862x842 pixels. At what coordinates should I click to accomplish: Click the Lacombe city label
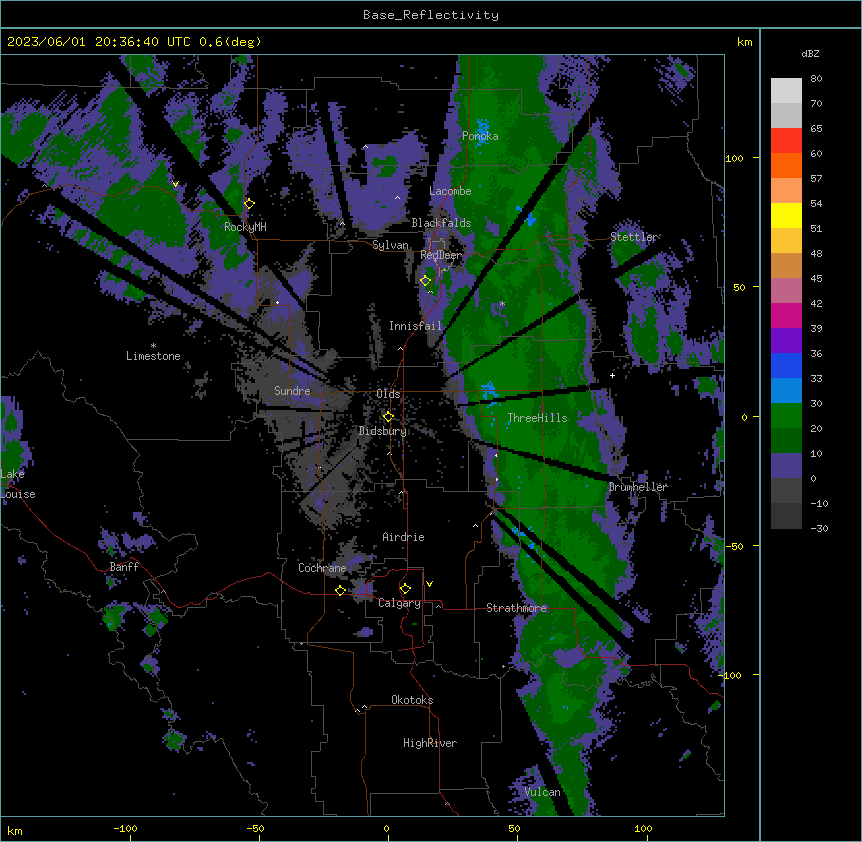click(450, 191)
